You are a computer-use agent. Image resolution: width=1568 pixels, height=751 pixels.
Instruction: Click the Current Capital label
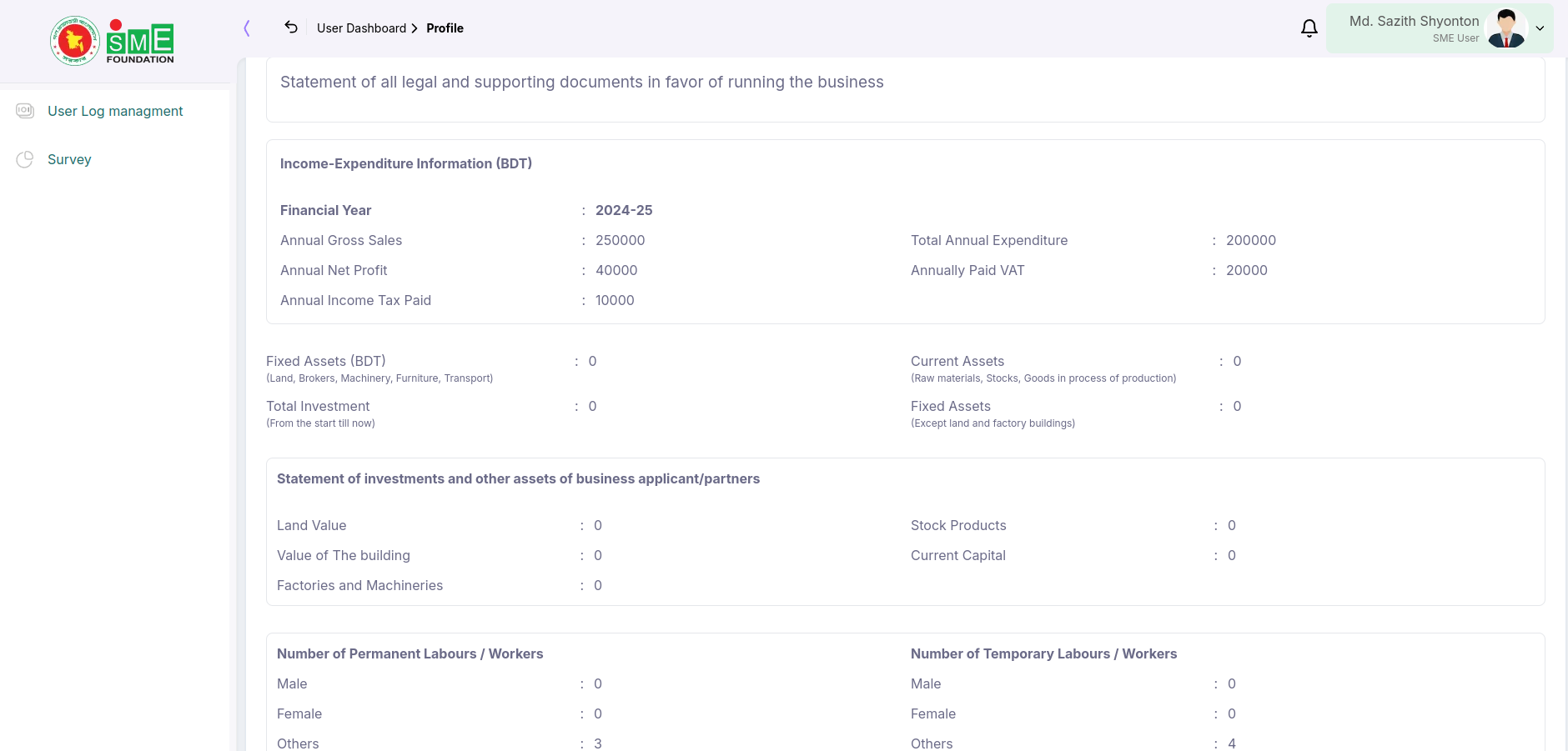[958, 555]
